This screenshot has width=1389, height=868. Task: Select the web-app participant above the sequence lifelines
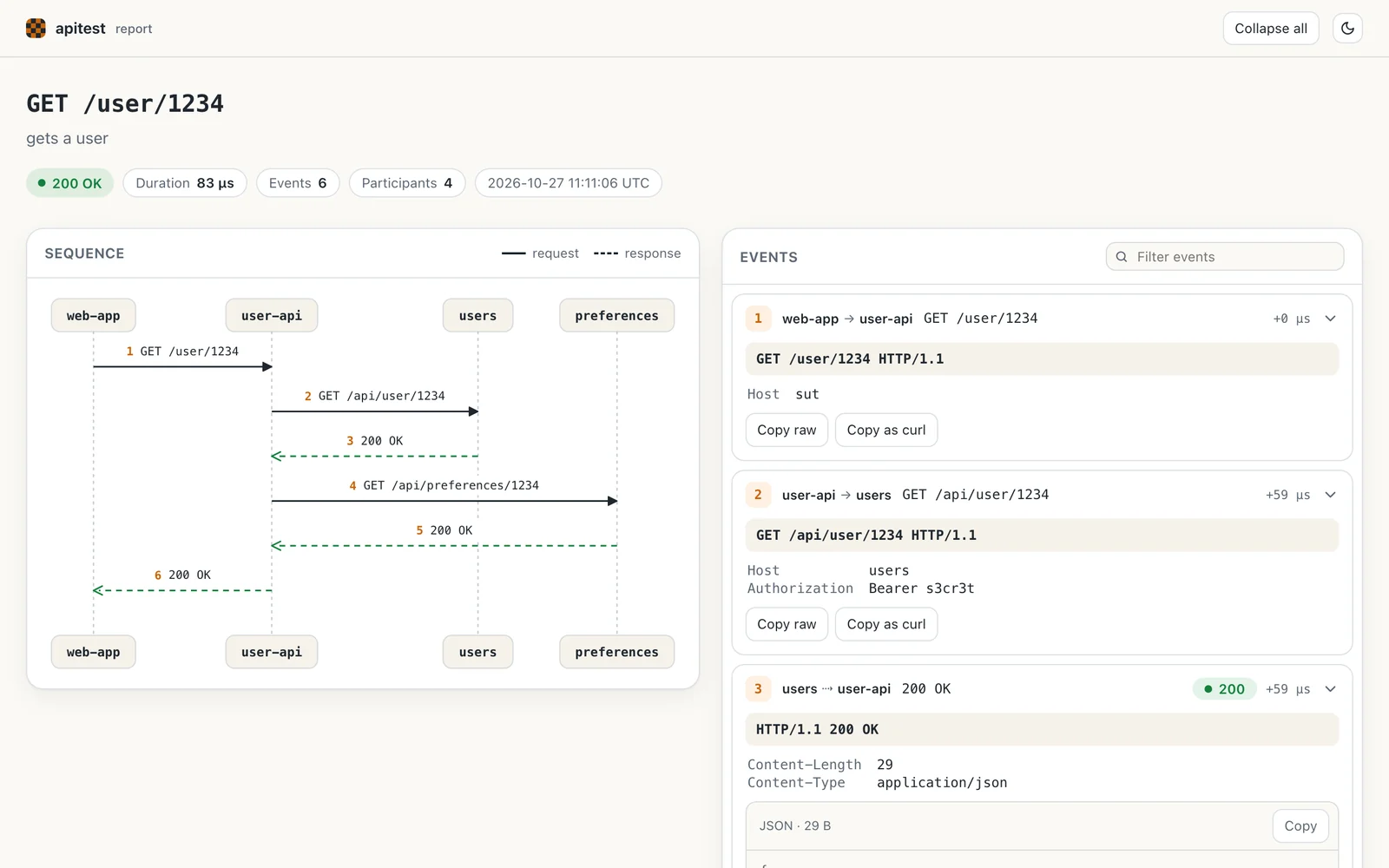[x=94, y=316]
